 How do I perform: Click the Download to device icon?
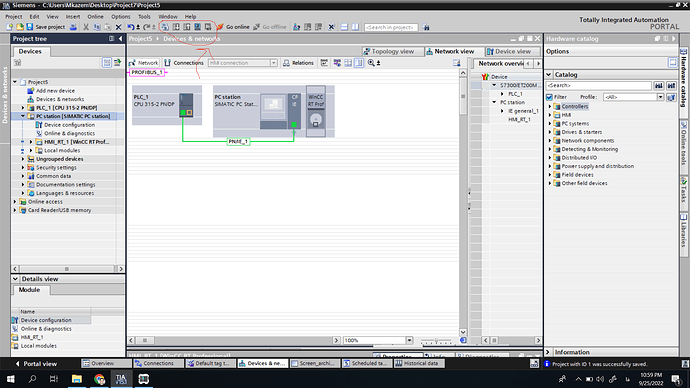[176, 27]
